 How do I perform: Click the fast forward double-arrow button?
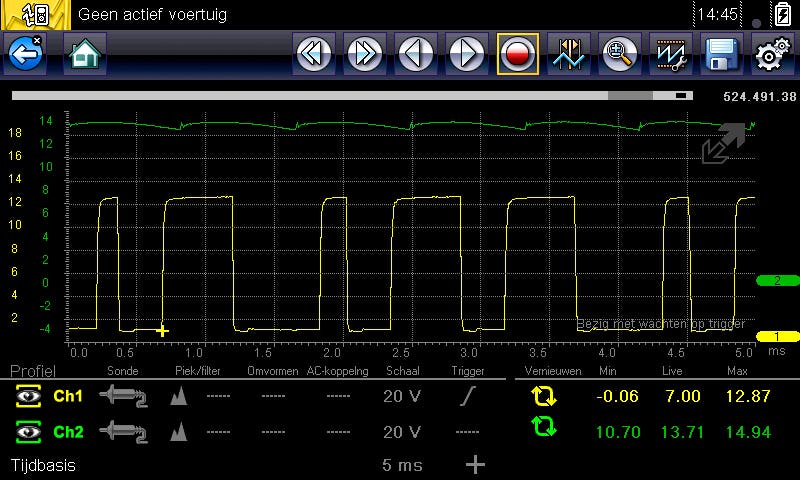click(365, 55)
